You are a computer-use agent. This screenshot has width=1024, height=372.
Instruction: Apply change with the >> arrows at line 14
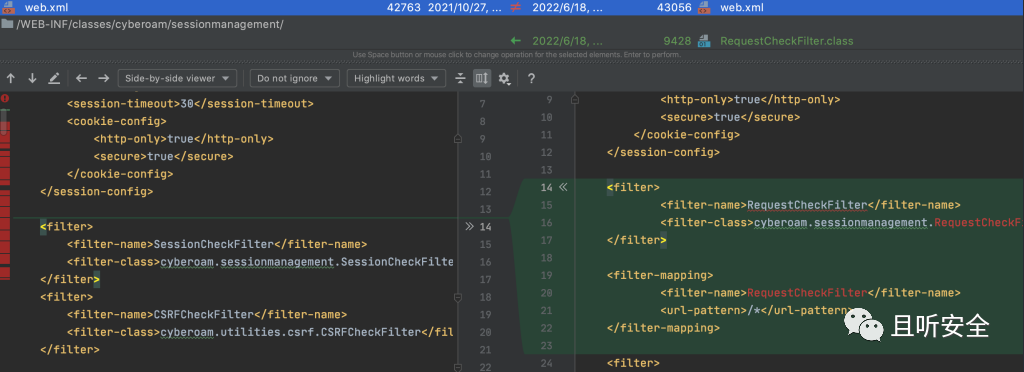point(469,226)
